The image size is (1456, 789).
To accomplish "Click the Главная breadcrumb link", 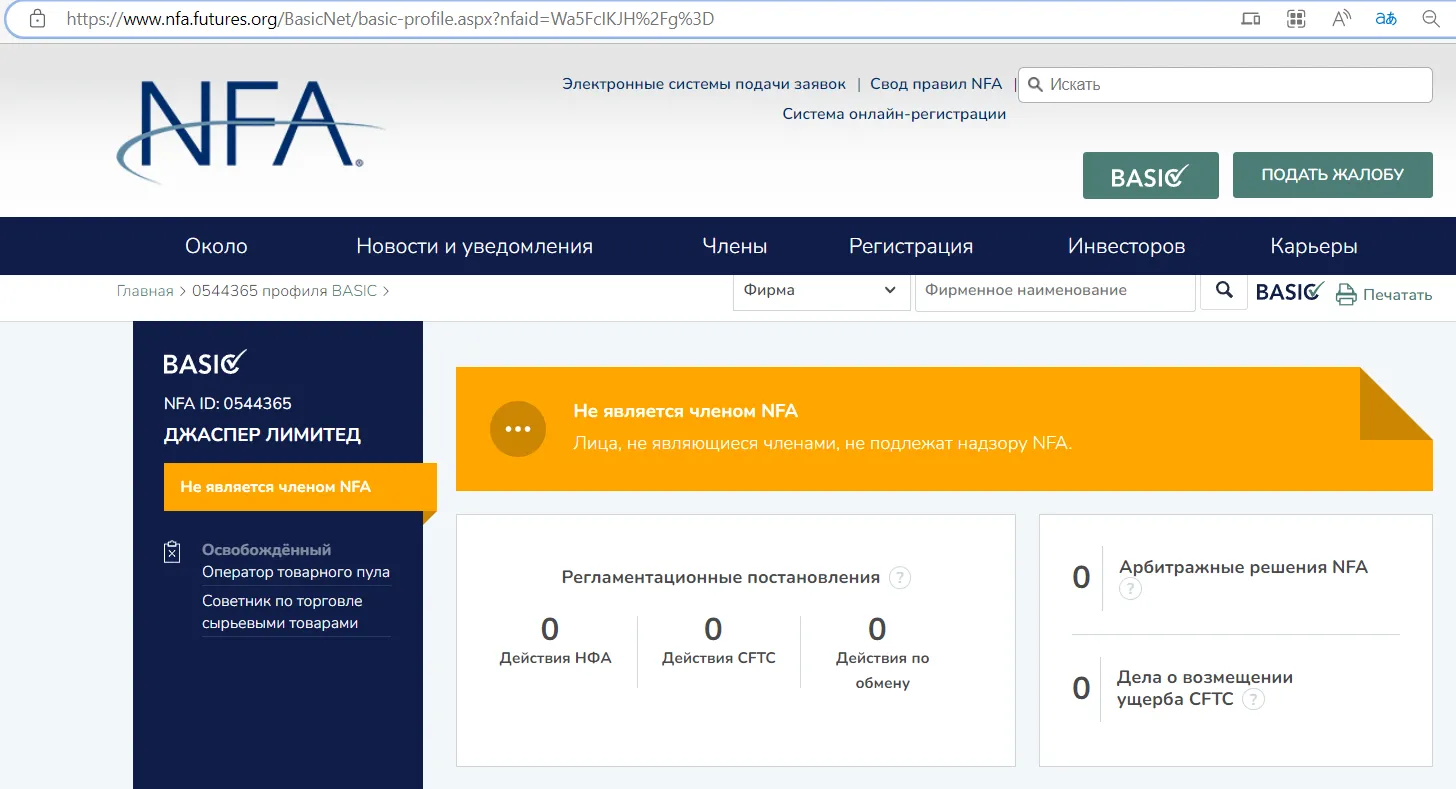I will click(145, 291).
